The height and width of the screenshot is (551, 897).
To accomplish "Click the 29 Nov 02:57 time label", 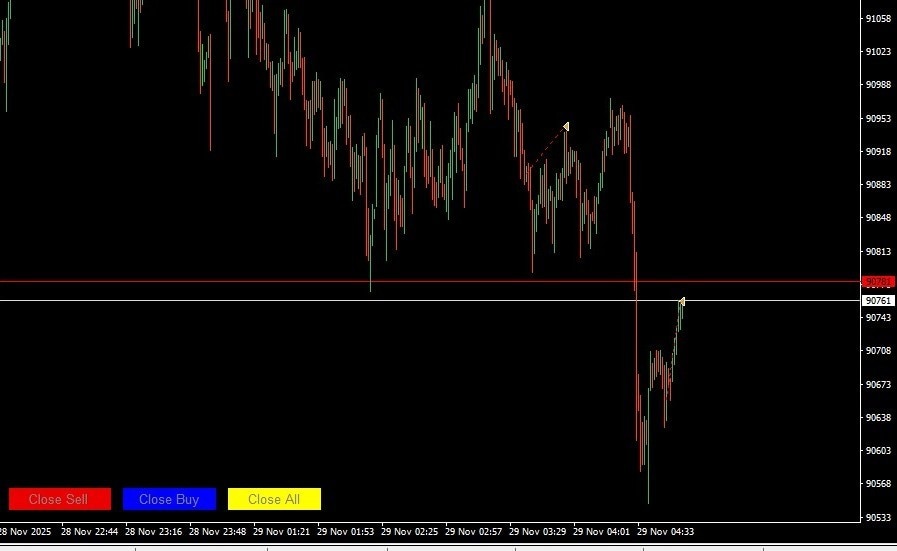I will 474,532.
